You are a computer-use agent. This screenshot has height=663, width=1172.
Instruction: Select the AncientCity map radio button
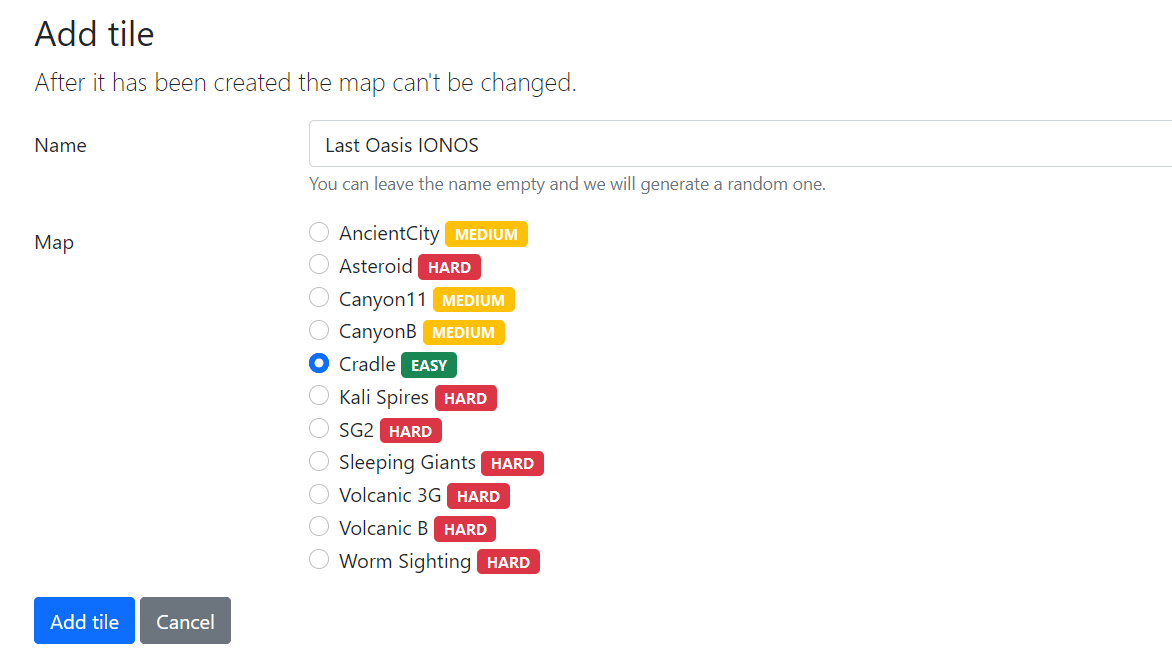pos(319,232)
